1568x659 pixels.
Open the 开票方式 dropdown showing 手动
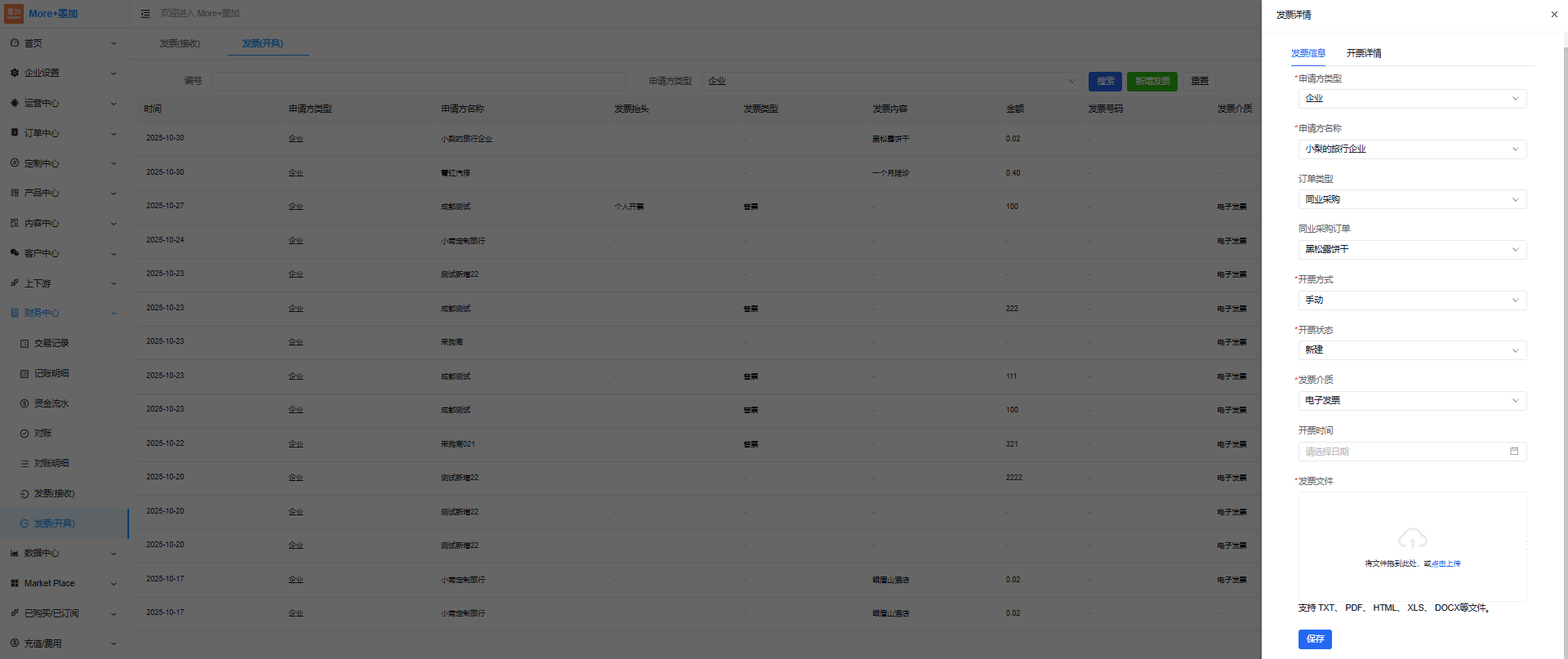point(1411,301)
